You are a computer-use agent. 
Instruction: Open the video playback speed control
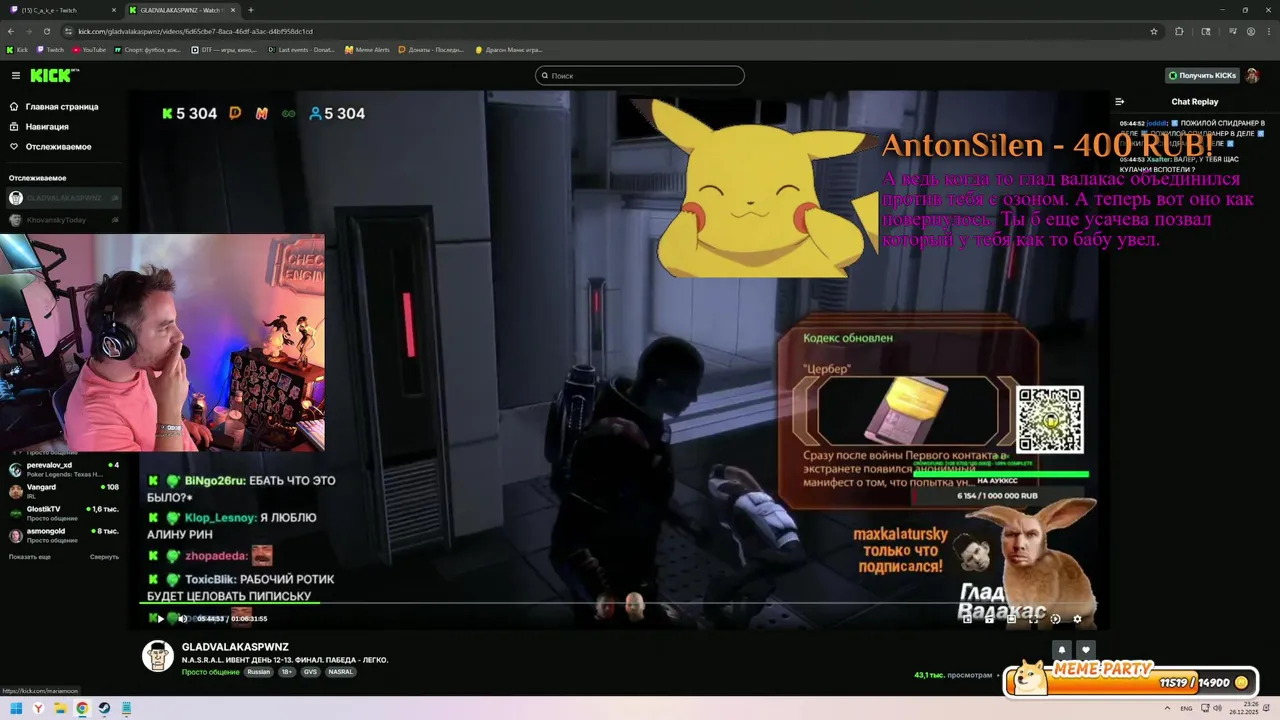[1055, 619]
